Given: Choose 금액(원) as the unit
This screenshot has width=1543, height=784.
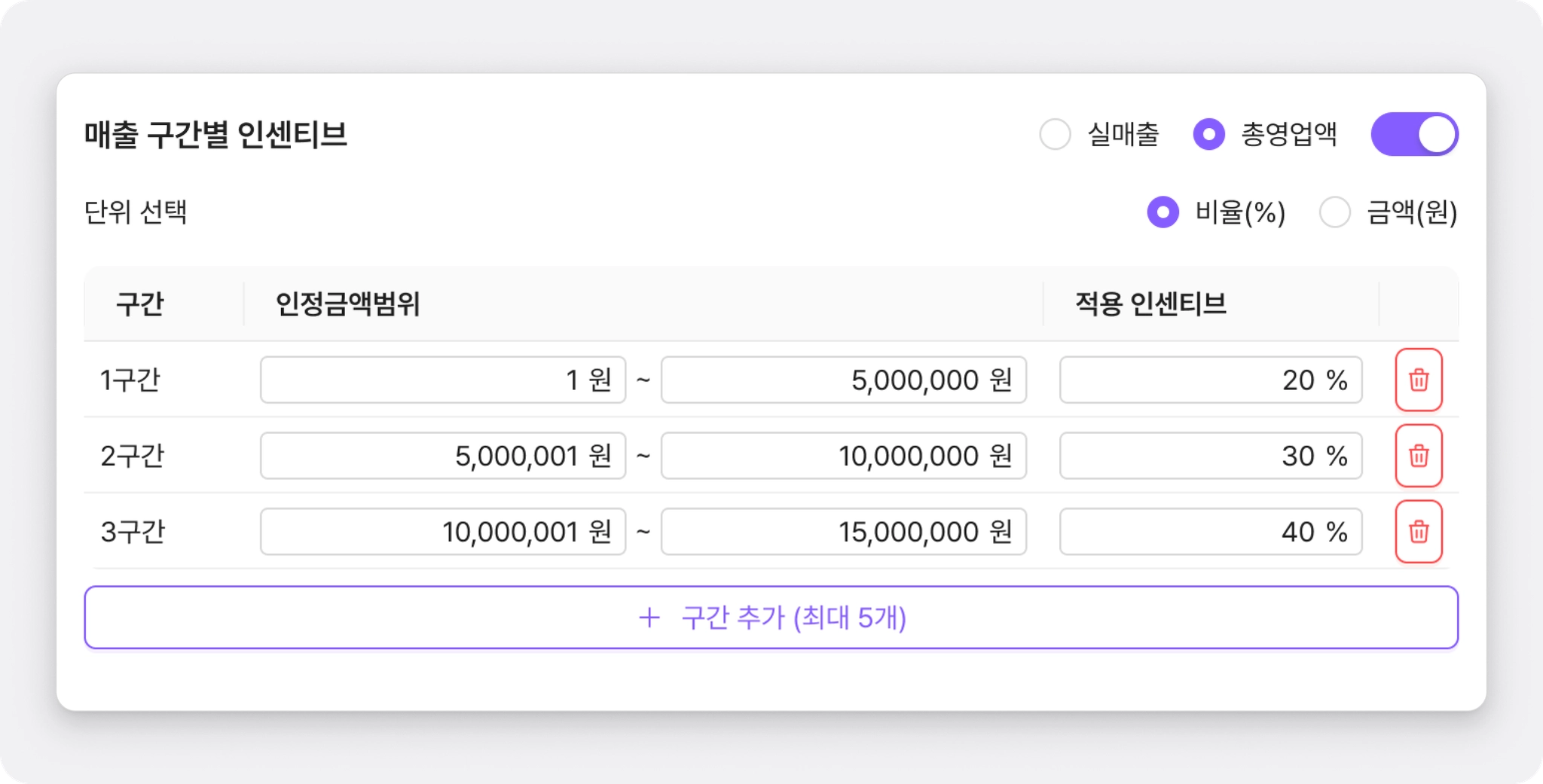Looking at the screenshot, I should point(1334,212).
